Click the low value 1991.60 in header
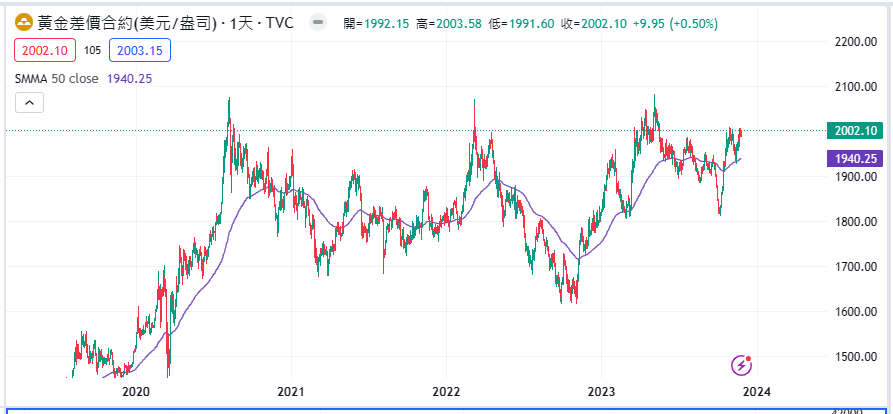 [x=531, y=24]
